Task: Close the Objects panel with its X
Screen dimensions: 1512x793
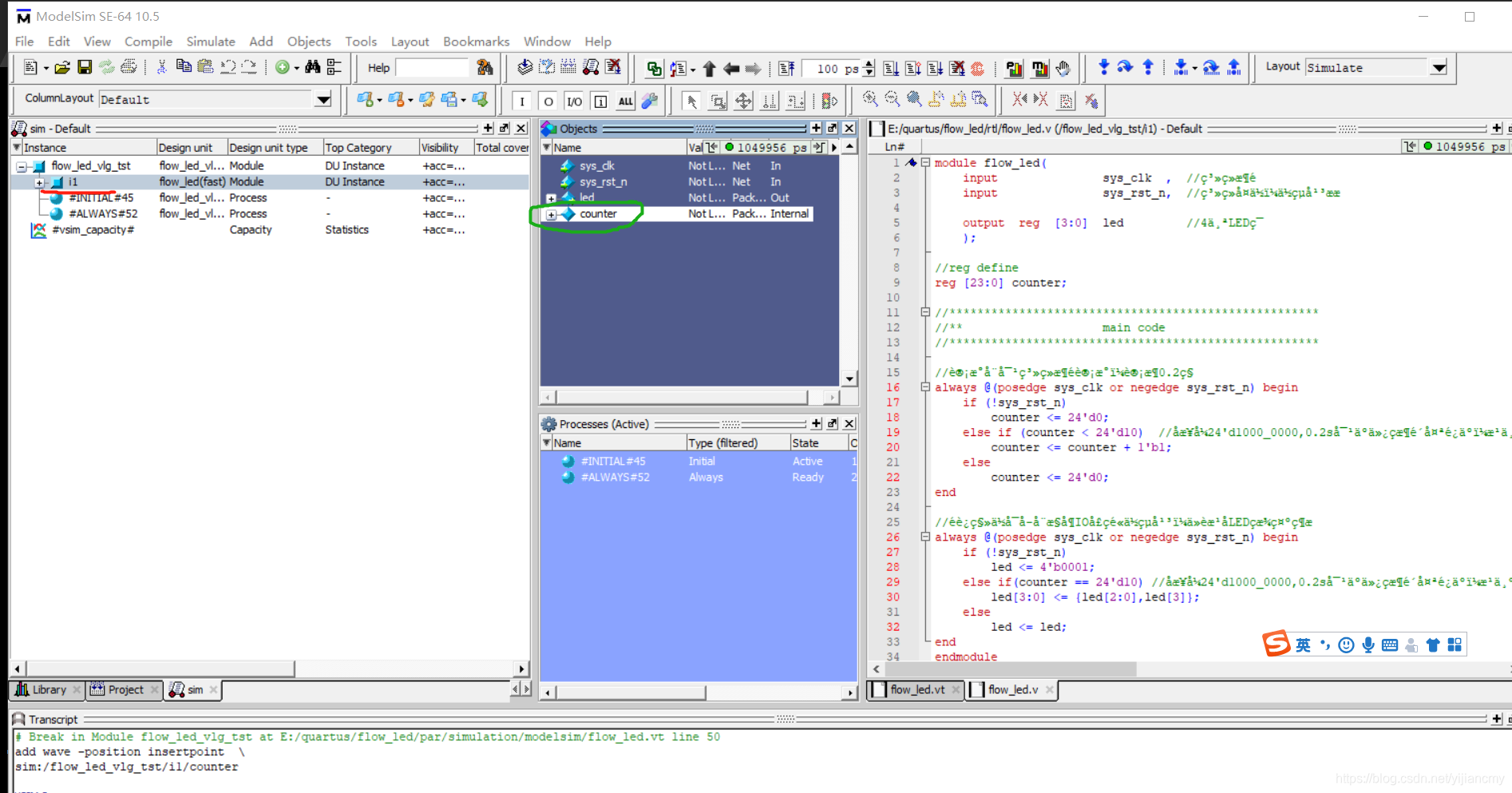Action: [x=849, y=129]
